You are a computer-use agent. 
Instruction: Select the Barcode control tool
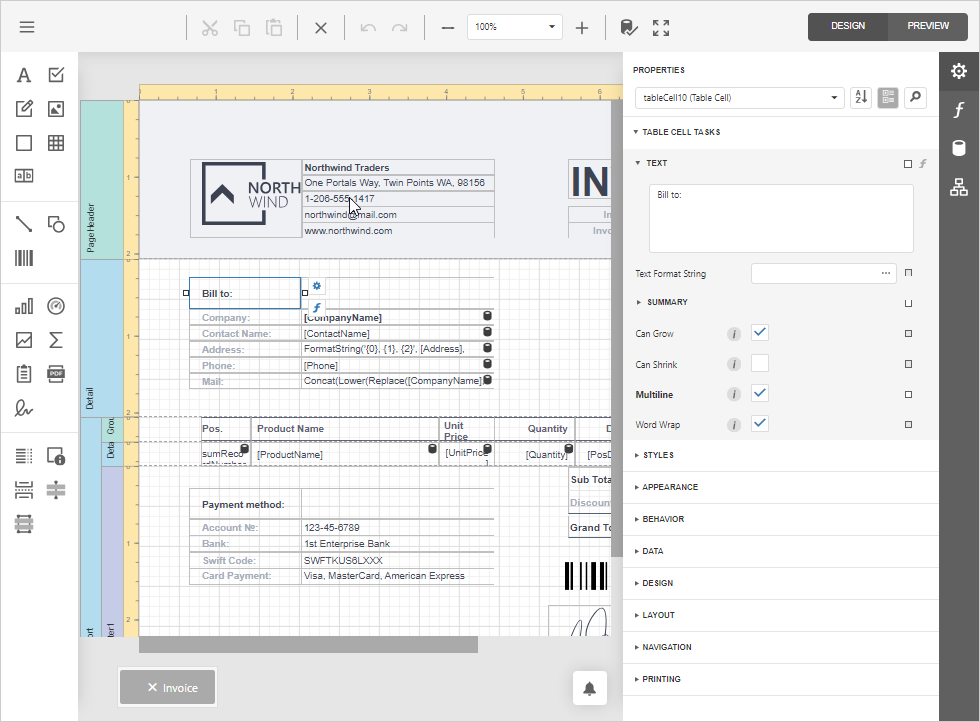pyautogui.click(x=24, y=258)
